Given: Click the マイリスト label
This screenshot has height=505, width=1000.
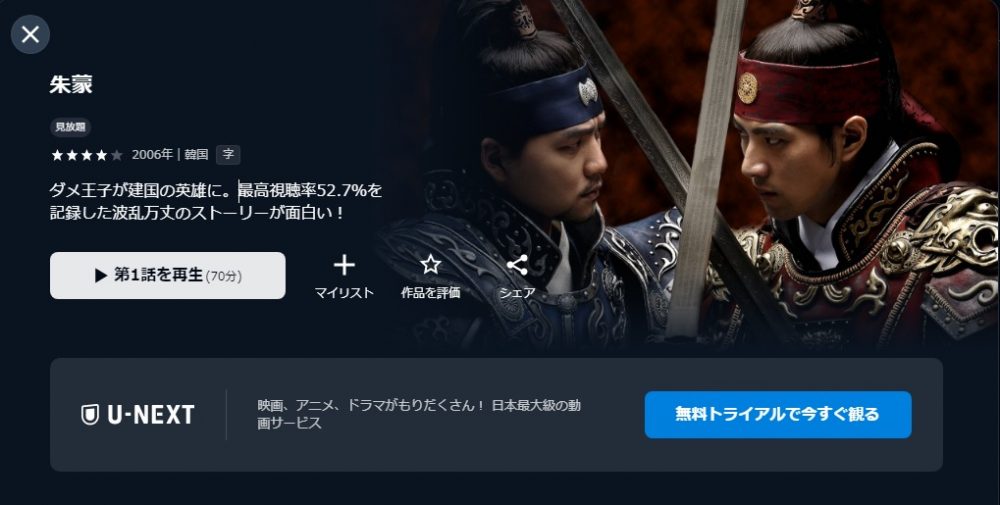Looking at the screenshot, I should click(x=344, y=293).
